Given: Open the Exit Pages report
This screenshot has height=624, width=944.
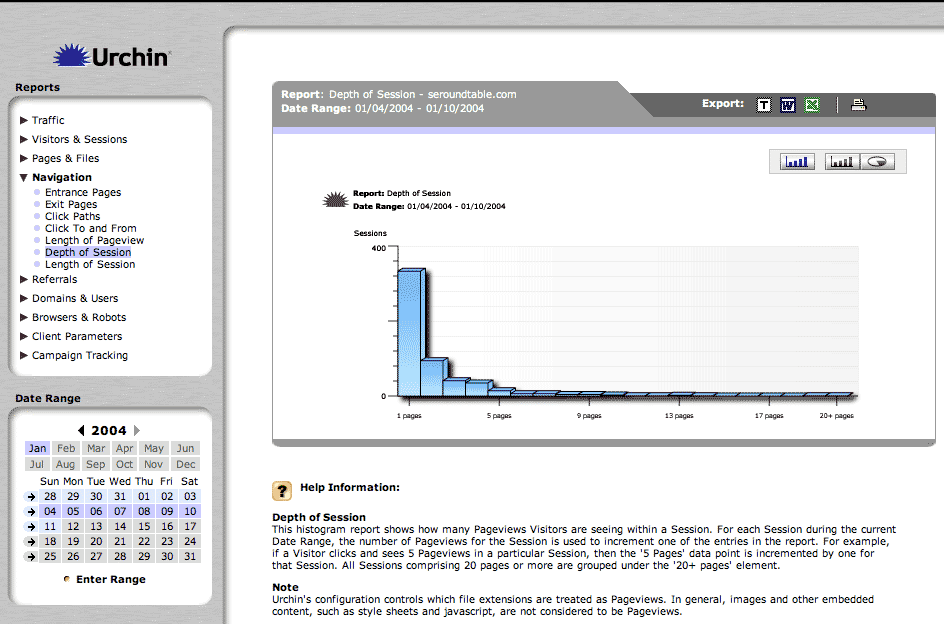Looking at the screenshot, I should 71,204.
